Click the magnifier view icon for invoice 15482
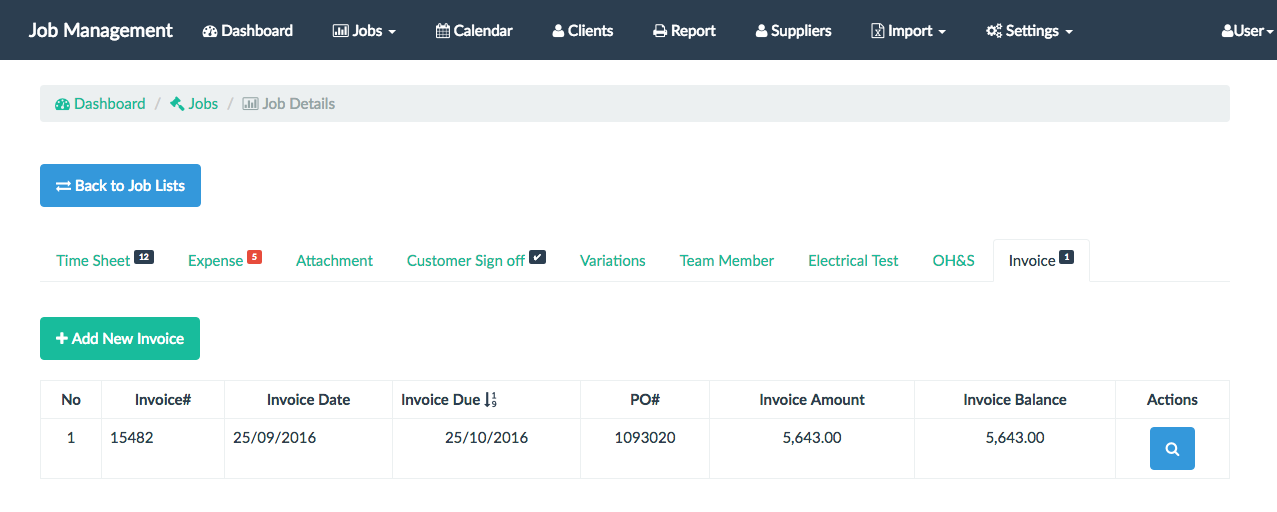Viewport: 1277px width, 512px height. coord(1172,449)
